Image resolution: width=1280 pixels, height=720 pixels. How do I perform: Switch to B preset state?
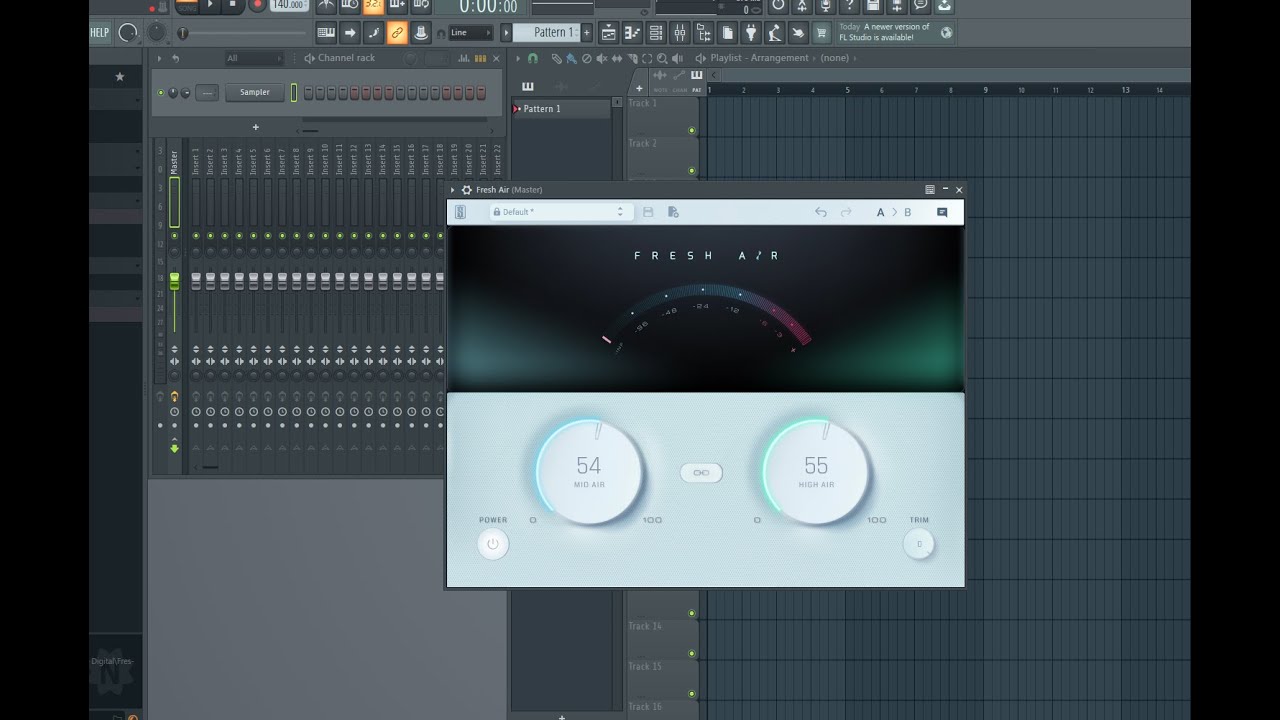coord(908,212)
